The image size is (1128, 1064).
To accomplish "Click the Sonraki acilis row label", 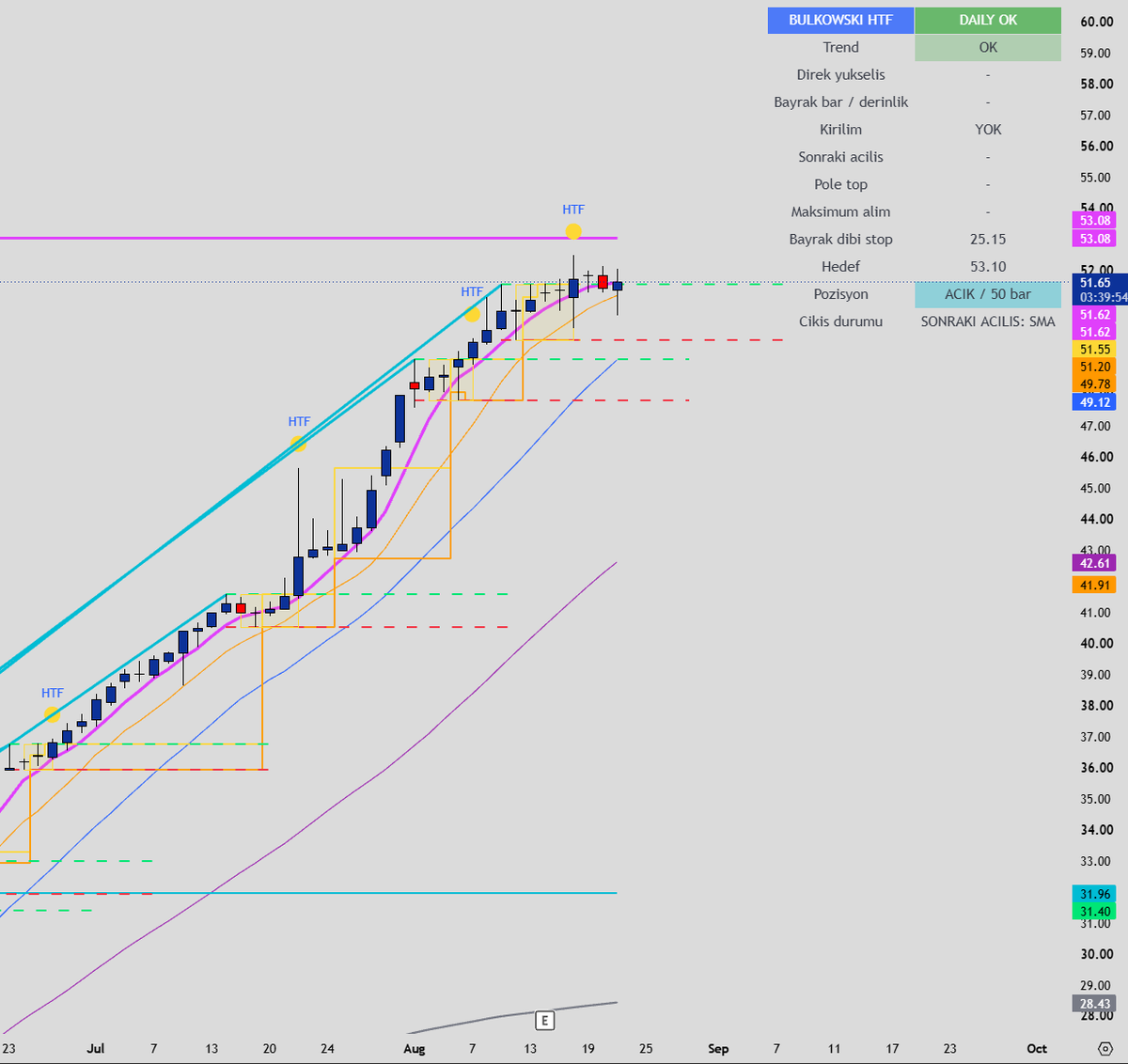I will point(840,157).
